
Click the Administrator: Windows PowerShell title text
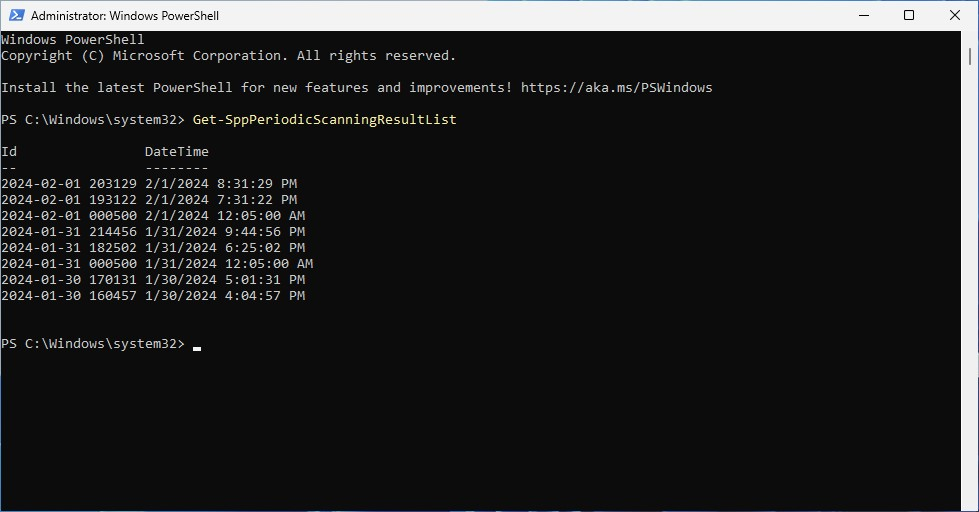tap(125, 16)
